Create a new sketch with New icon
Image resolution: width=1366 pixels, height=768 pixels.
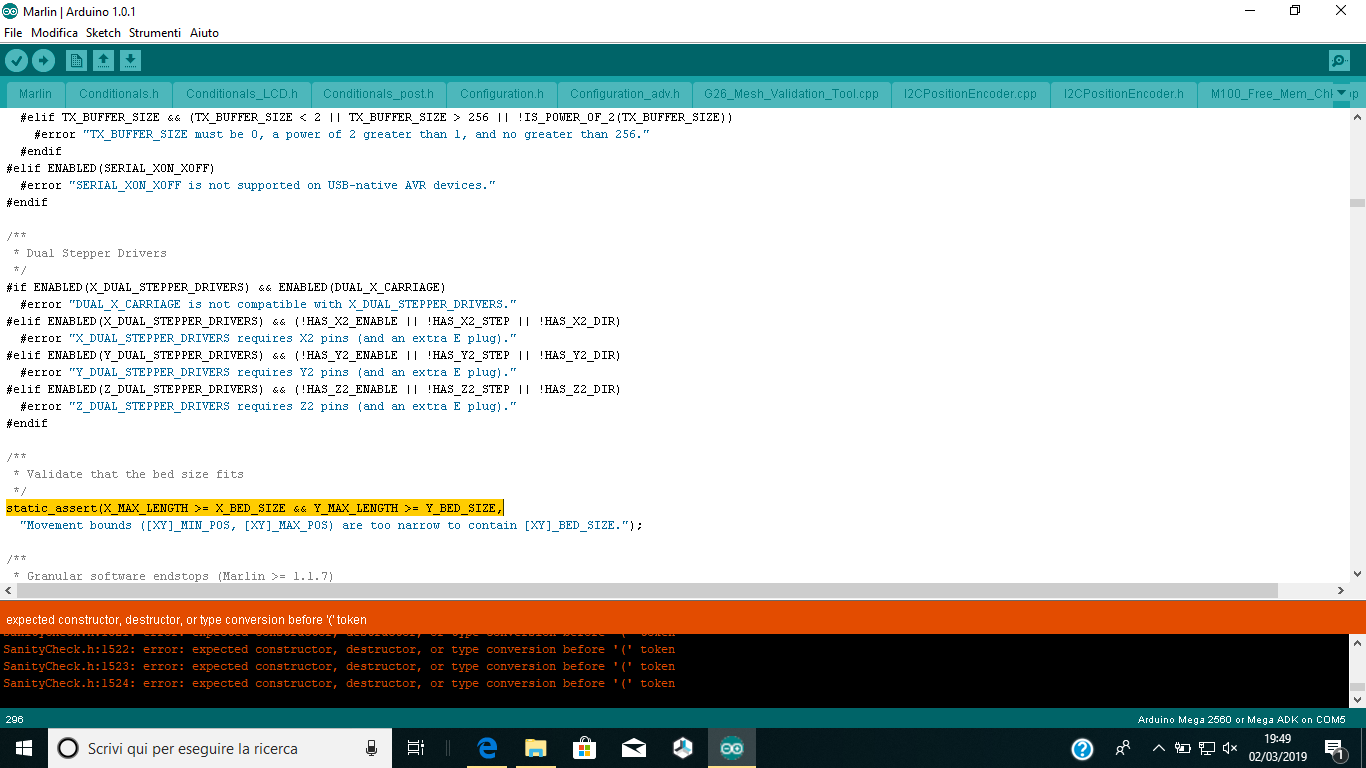[x=76, y=61]
